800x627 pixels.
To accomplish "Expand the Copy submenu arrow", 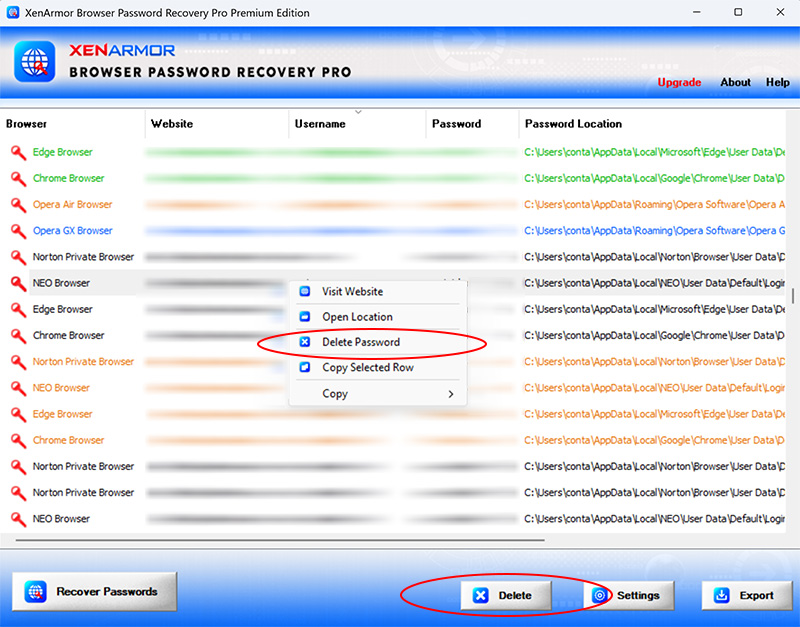I will click(x=451, y=394).
